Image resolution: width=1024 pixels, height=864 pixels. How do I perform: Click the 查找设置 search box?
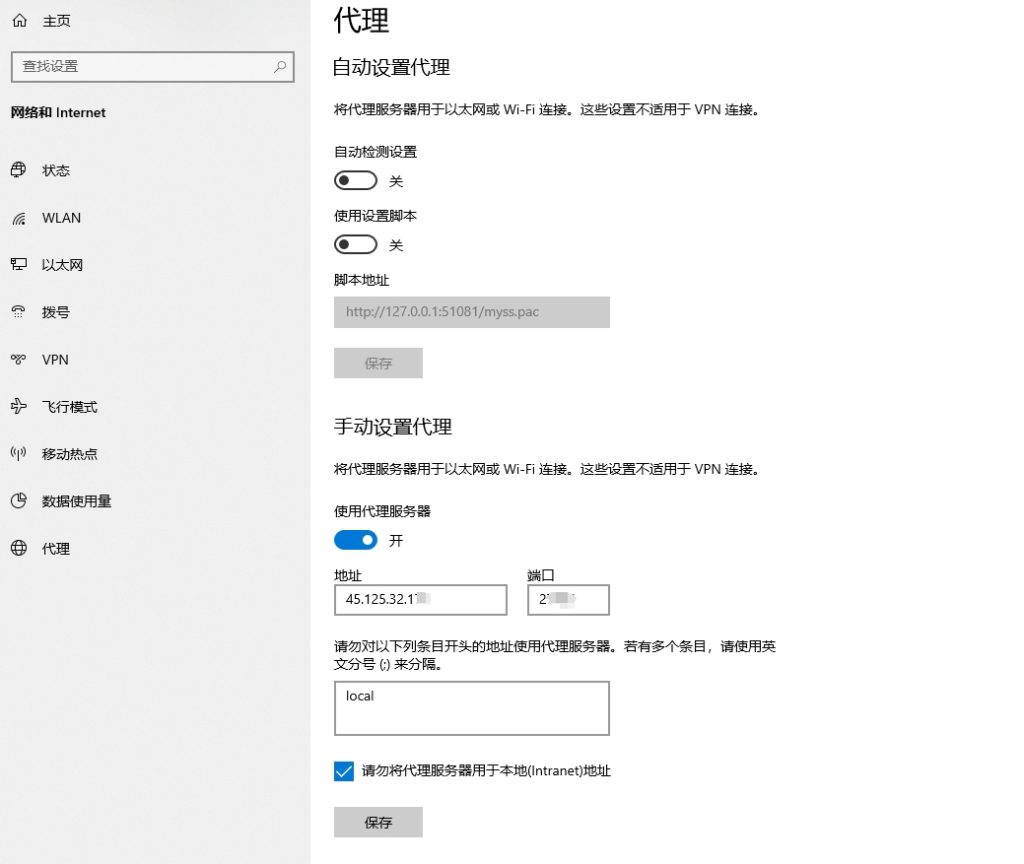[152, 67]
